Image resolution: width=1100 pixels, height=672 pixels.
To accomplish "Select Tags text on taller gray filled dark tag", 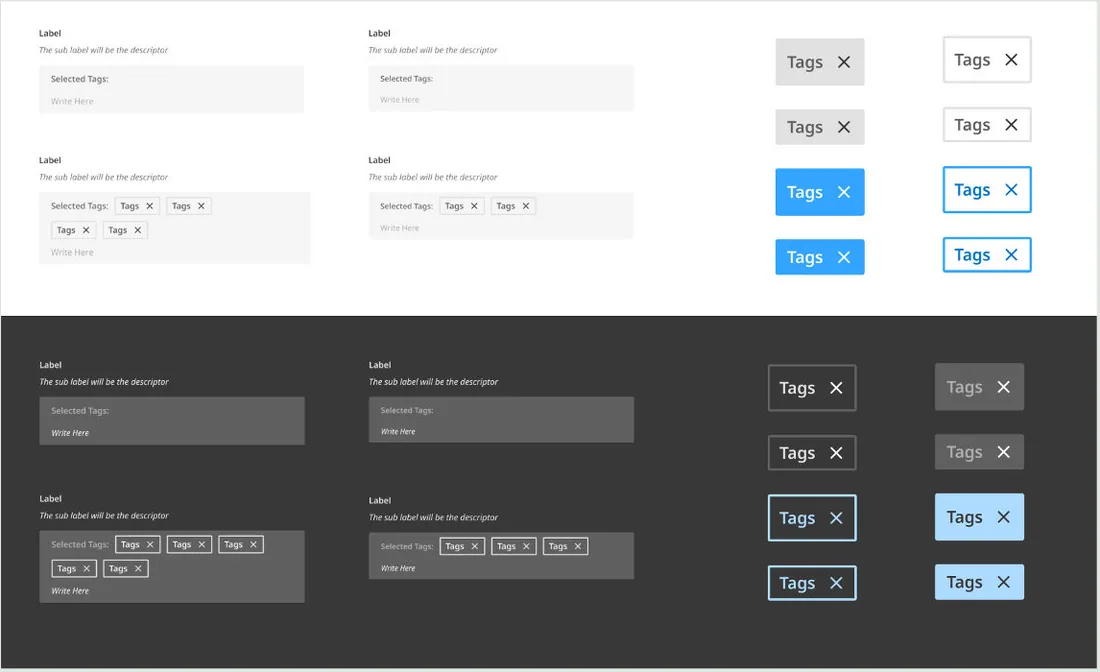I will (x=965, y=388).
